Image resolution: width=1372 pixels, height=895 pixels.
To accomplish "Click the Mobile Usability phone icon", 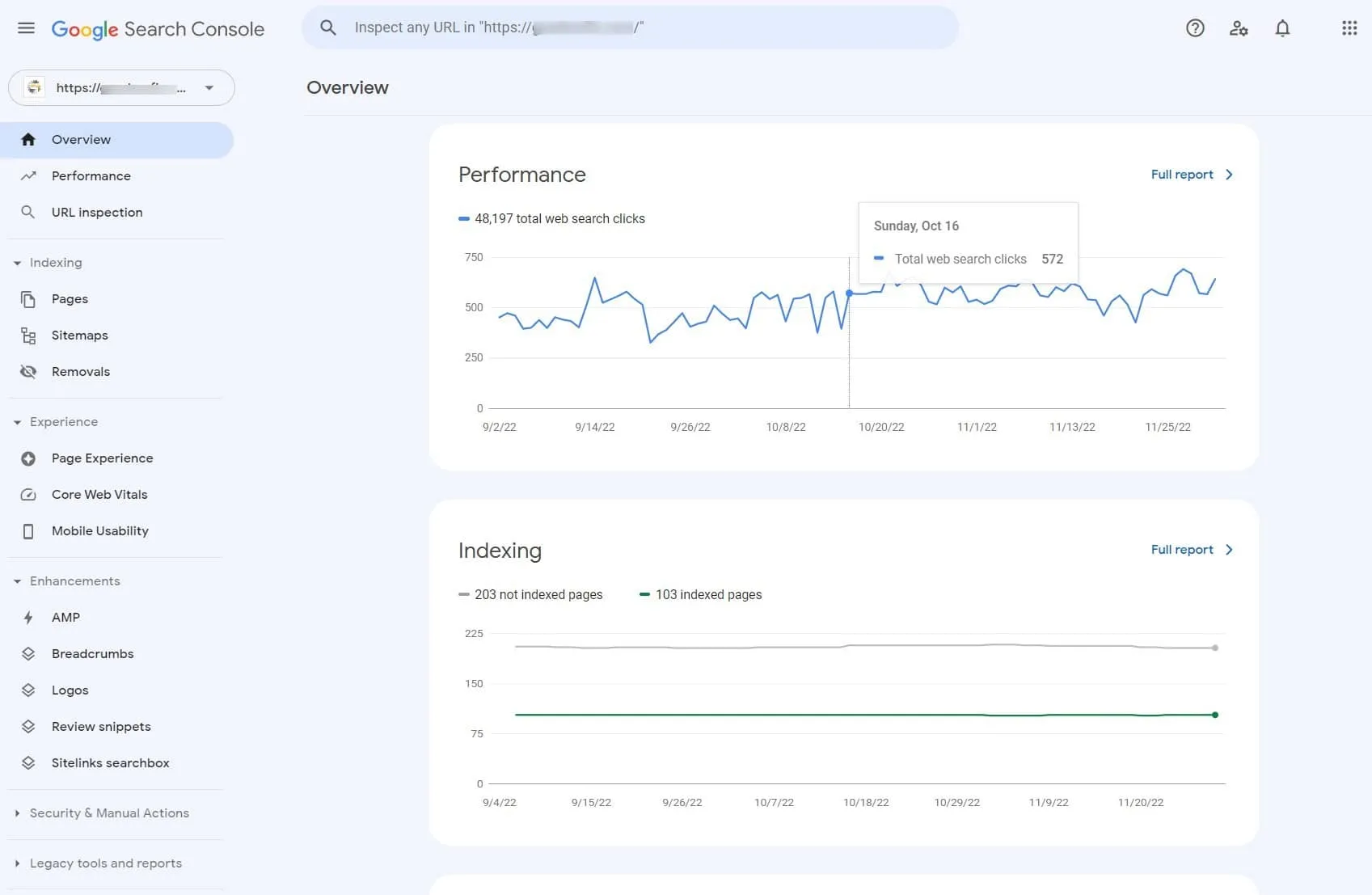I will coord(28,531).
